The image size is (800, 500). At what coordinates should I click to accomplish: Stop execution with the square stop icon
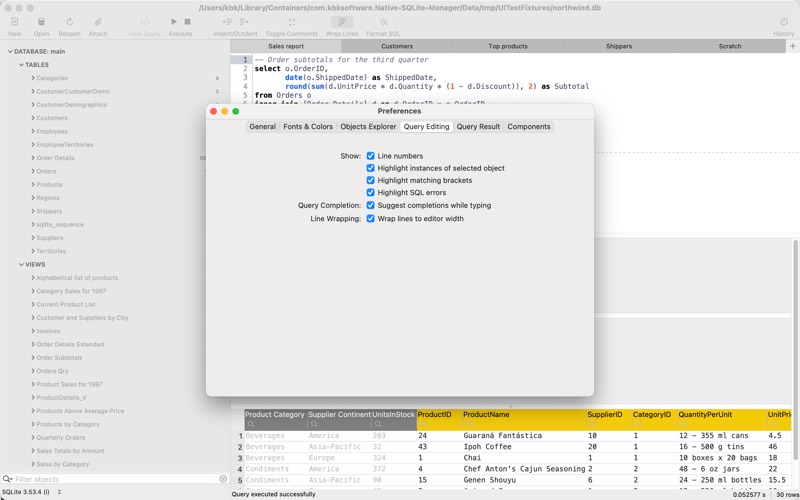pos(187,22)
